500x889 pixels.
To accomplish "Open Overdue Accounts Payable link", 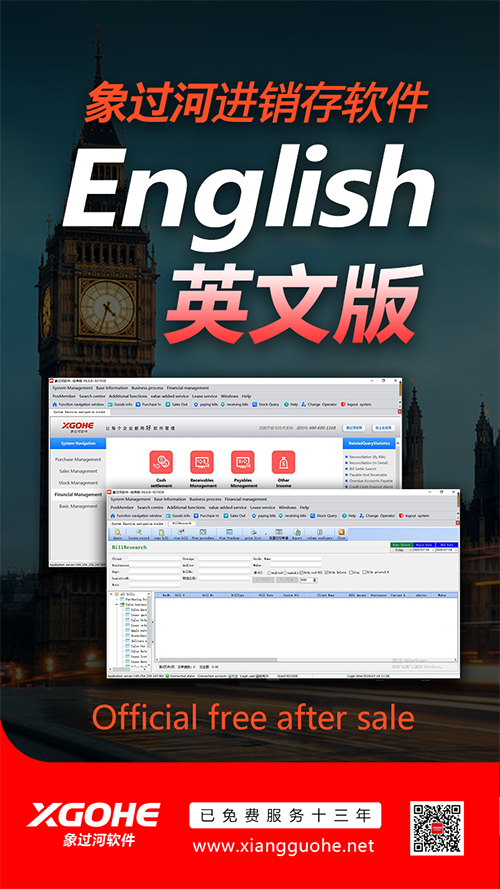I will point(371,481).
